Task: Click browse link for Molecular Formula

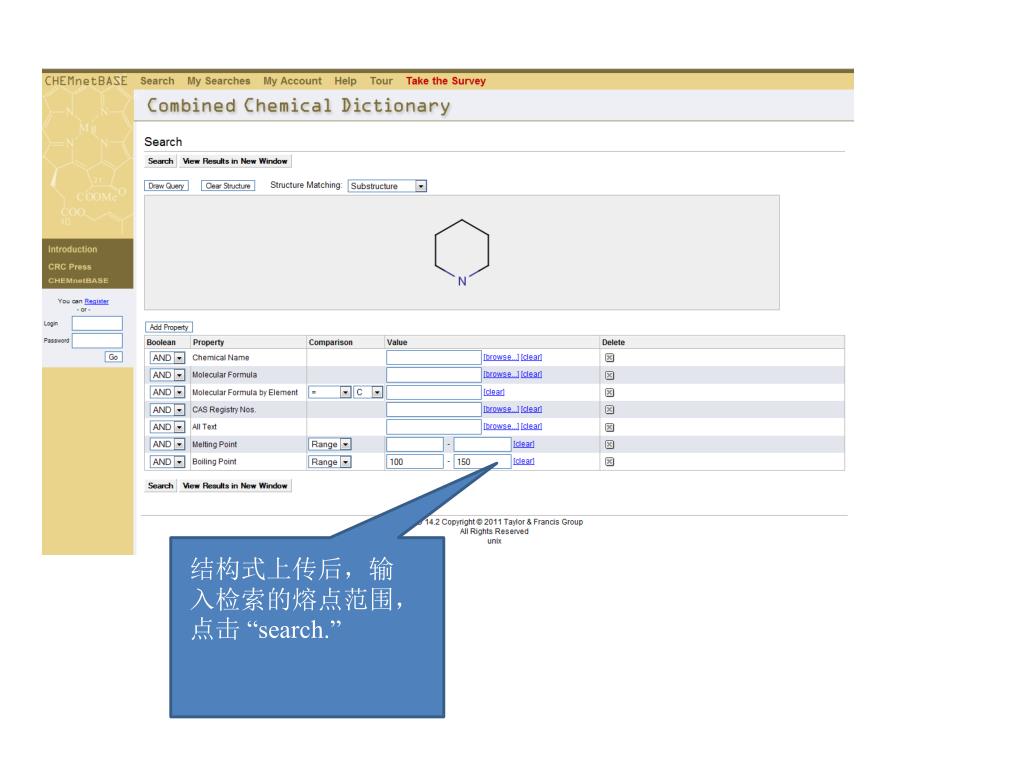Action: point(501,374)
